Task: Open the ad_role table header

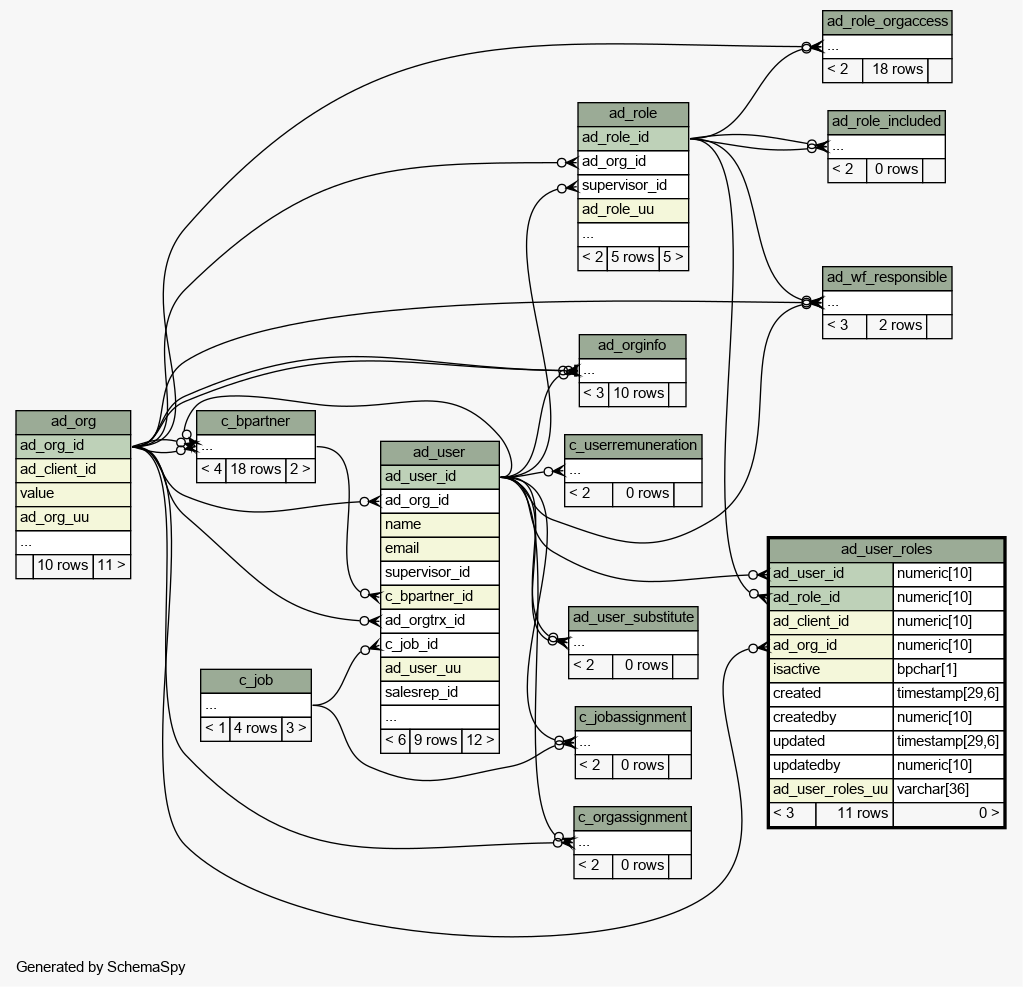Action: [633, 114]
